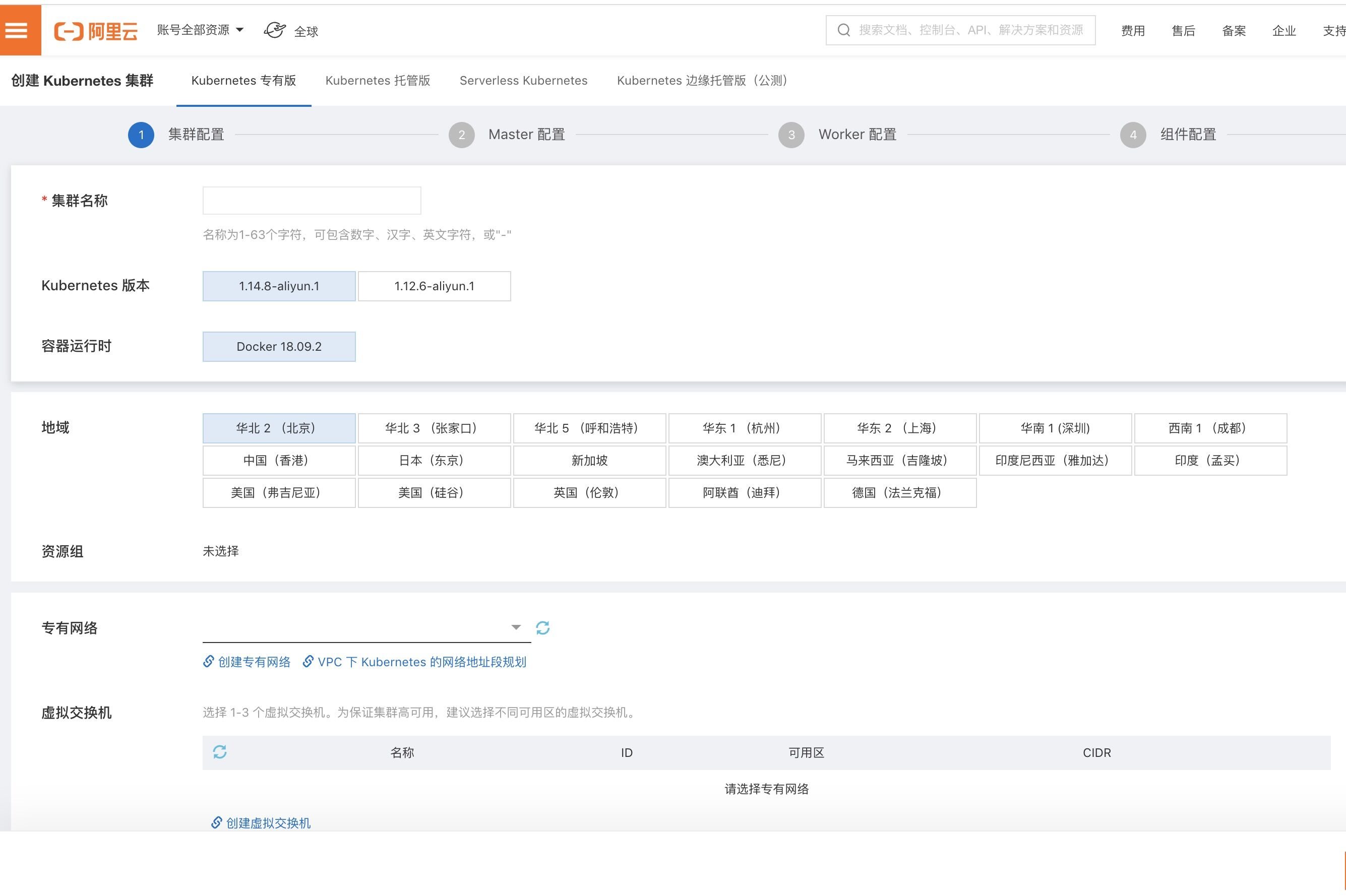
Task: Click the search magnifier icon
Action: pos(843,30)
